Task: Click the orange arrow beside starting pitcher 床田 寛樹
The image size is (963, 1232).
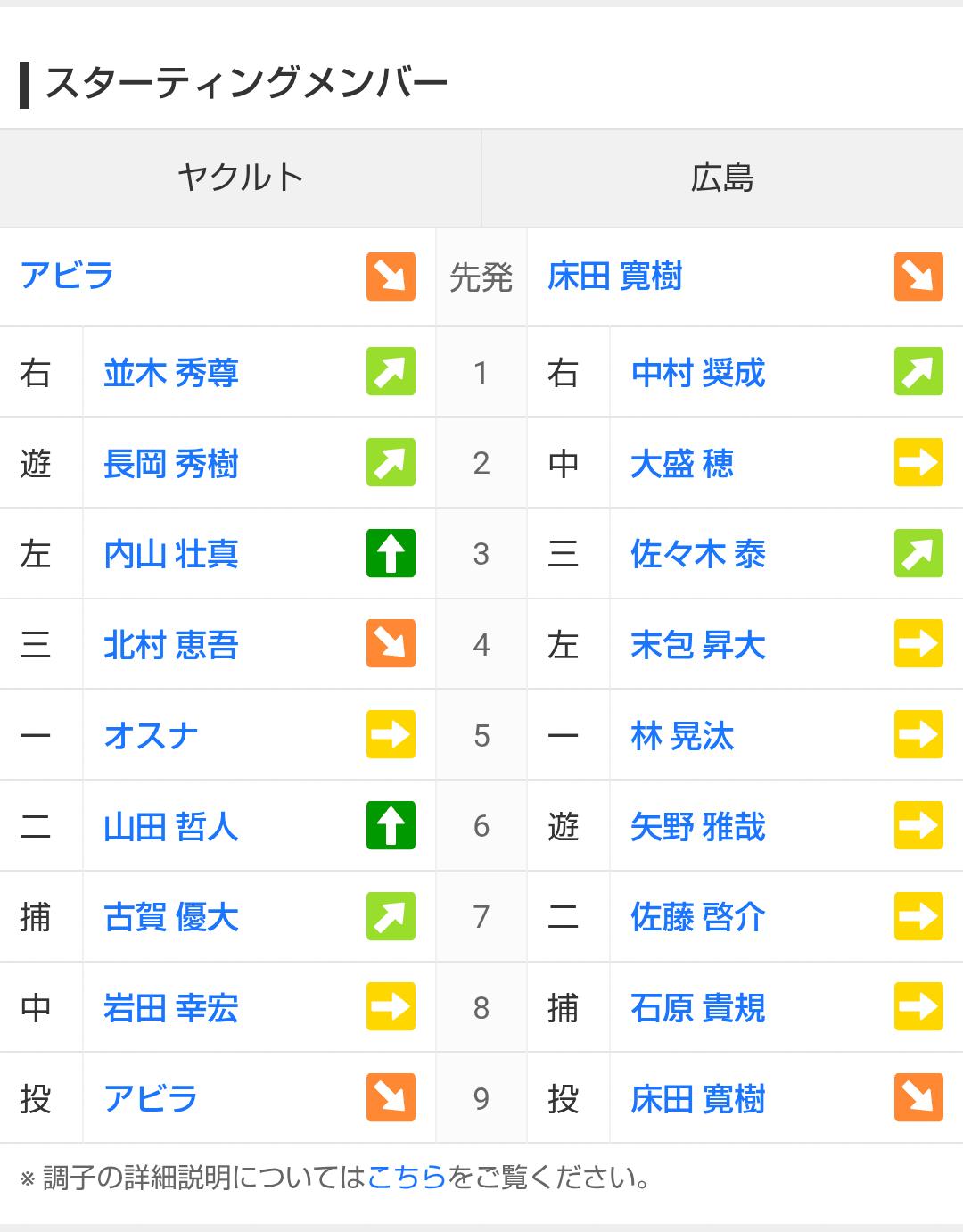Action: pyautogui.click(x=918, y=277)
